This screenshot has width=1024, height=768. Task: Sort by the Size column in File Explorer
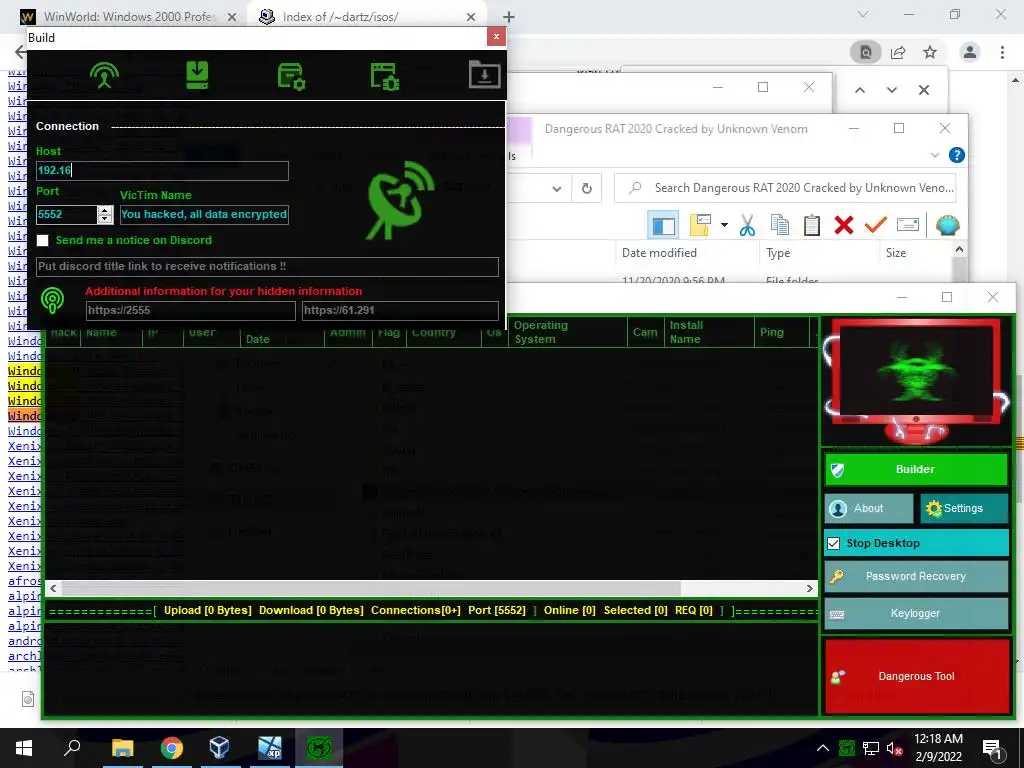pos(895,253)
